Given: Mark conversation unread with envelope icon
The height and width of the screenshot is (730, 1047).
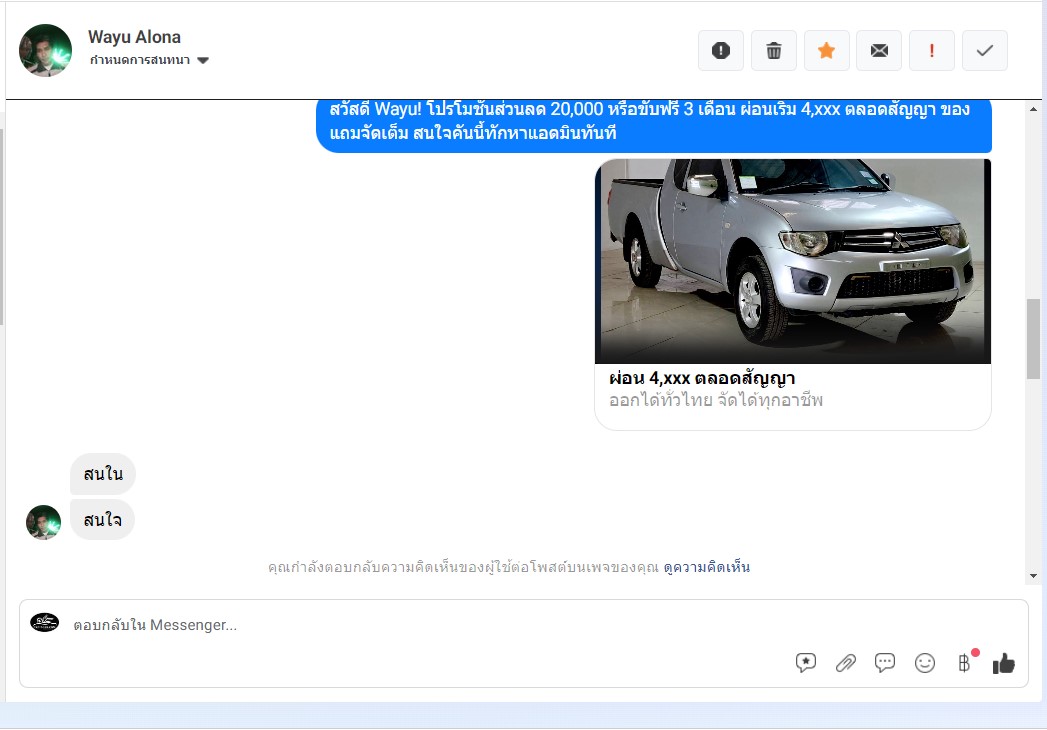Looking at the screenshot, I should 879,51.
